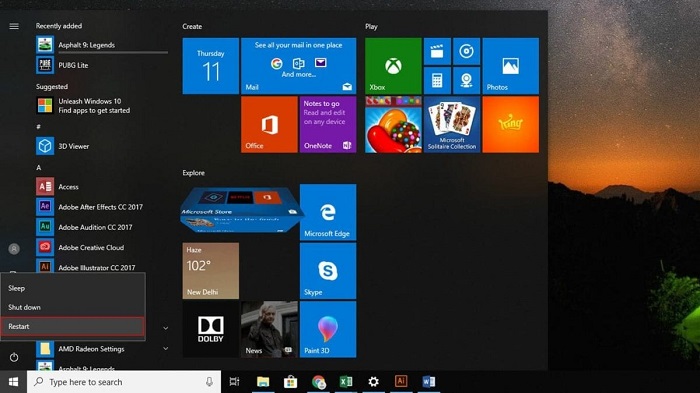Image resolution: width=700 pixels, height=393 pixels.
Task: Click the Create group heading
Action: pos(192,26)
